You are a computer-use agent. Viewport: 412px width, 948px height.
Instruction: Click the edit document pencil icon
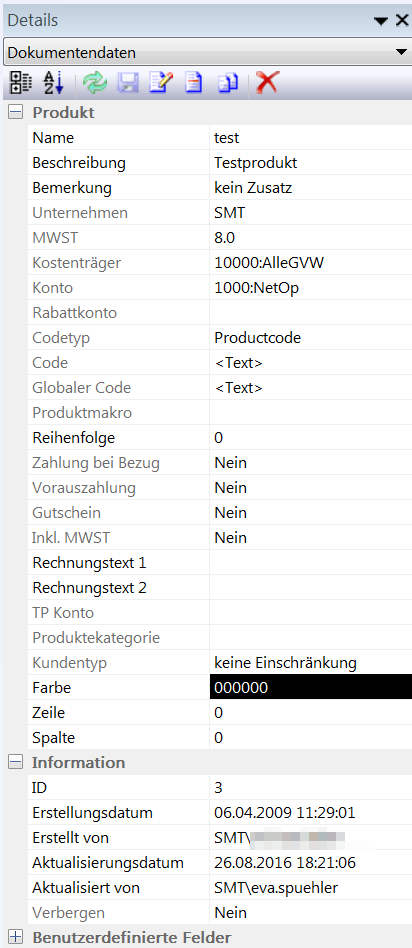coord(161,82)
